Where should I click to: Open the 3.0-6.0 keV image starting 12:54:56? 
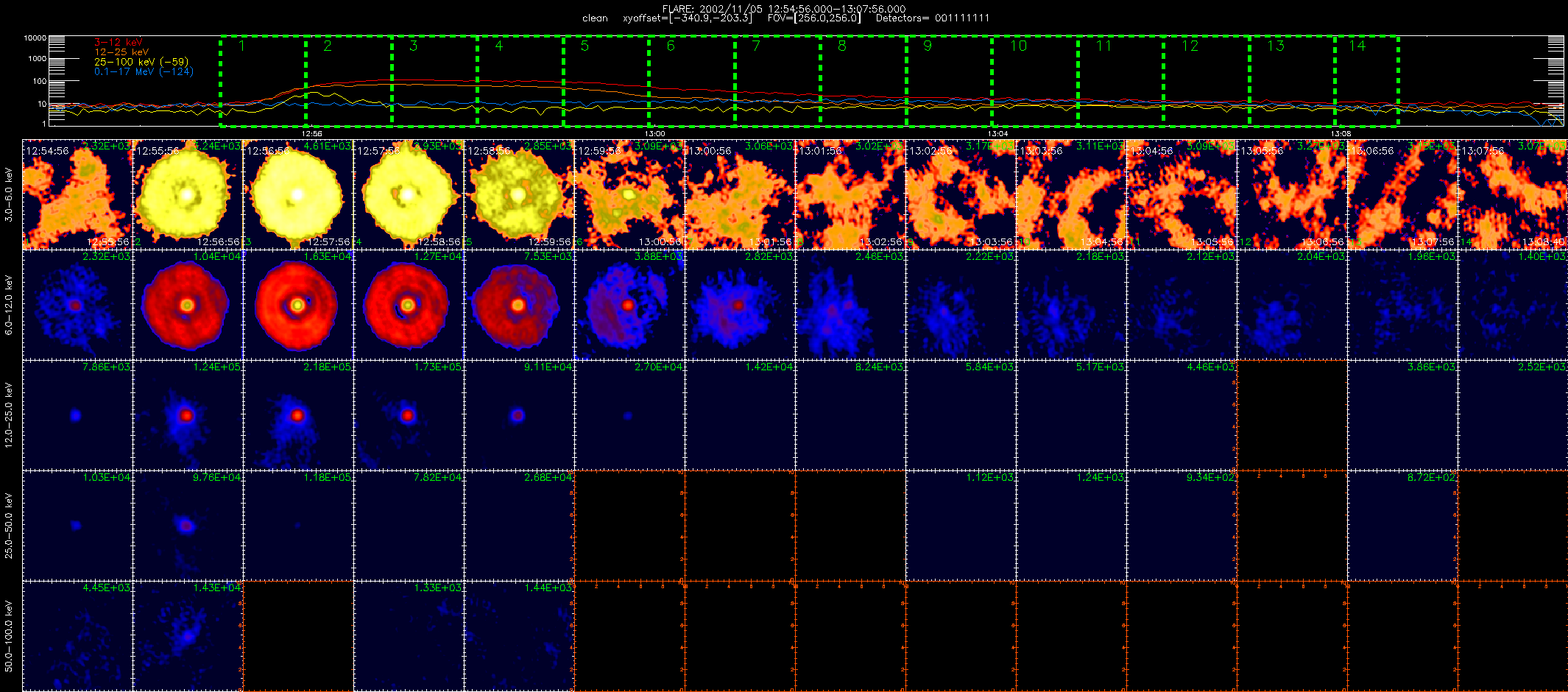pyautogui.click(x=77, y=194)
